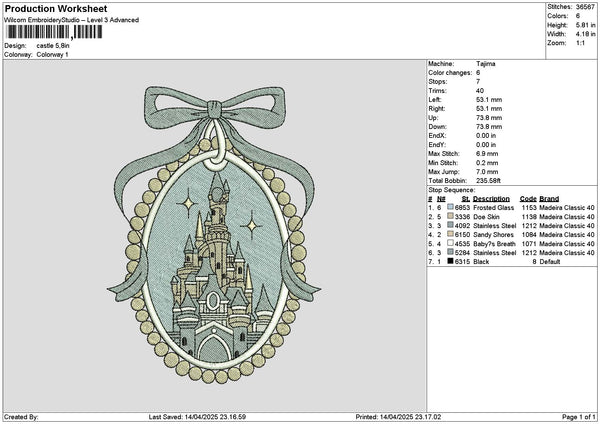Click the Description column header
600x424 pixels.
(x=494, y=197)
